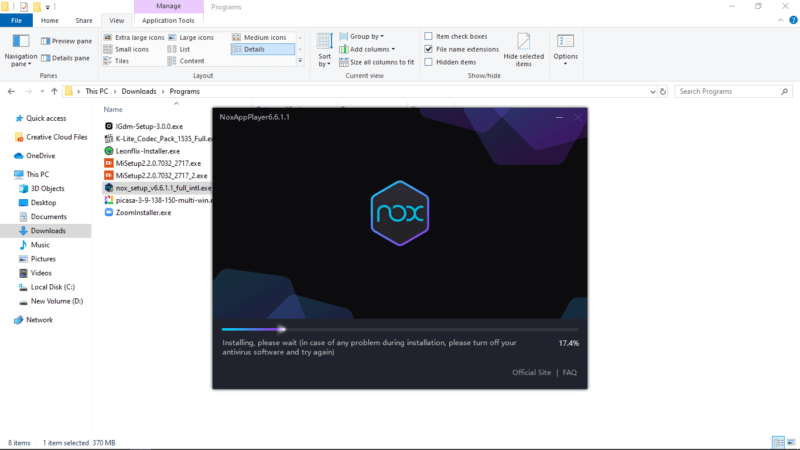Sort by Name column header
Viewport: 800px width, 450px height.
(x=113, y=109)
